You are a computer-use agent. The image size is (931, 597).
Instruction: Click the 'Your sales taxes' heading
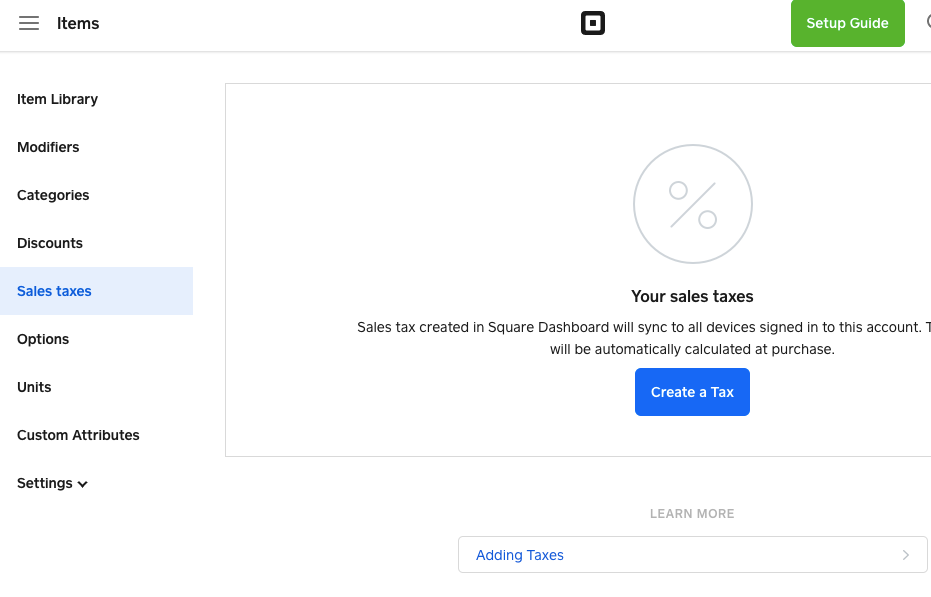(692, 296)
